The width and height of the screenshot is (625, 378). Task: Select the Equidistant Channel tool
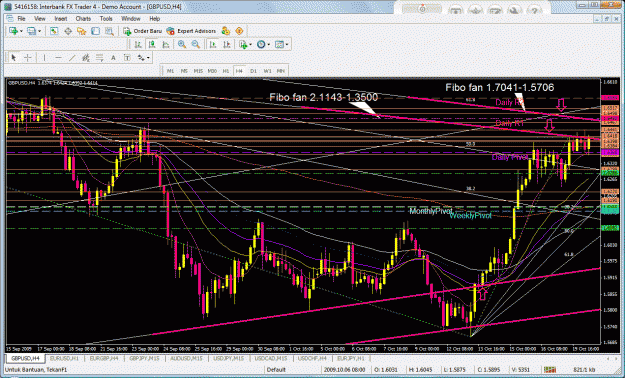86,58
